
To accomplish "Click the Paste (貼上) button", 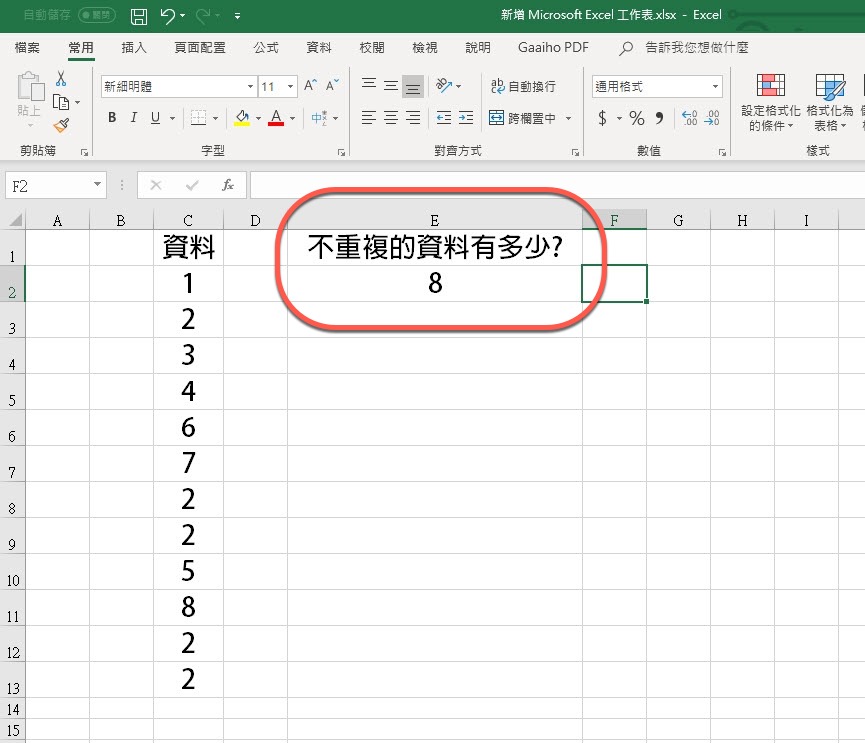I will pos(29,99).
